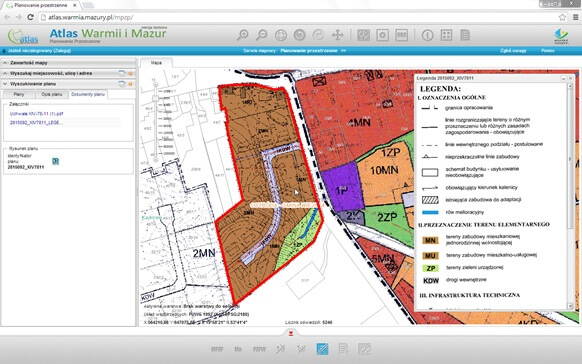This screenshot has width=582, height=364.
Task: Open the MPZP tool in bottom bar
Action: pos(217,349)
